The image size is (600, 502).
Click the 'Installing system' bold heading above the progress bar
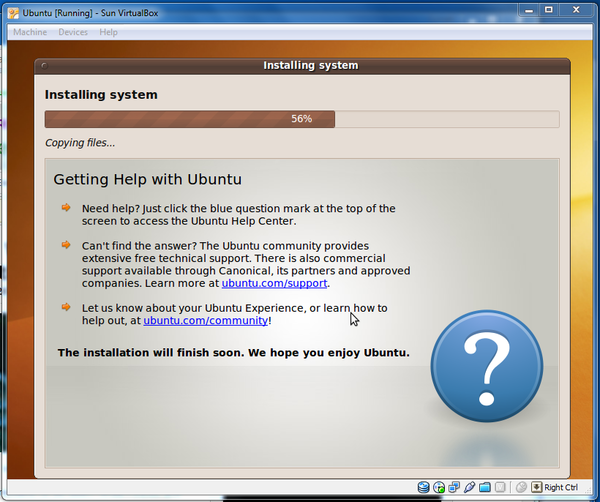tap(101, 95)
